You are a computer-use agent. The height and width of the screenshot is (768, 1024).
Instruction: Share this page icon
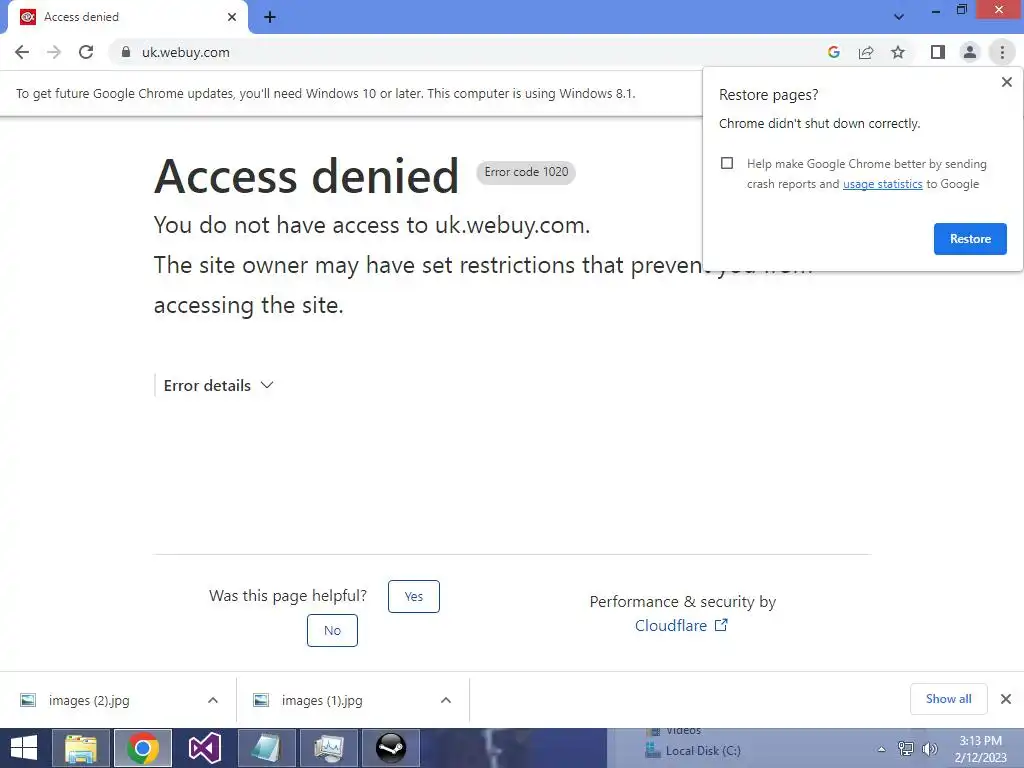(866, 52)
